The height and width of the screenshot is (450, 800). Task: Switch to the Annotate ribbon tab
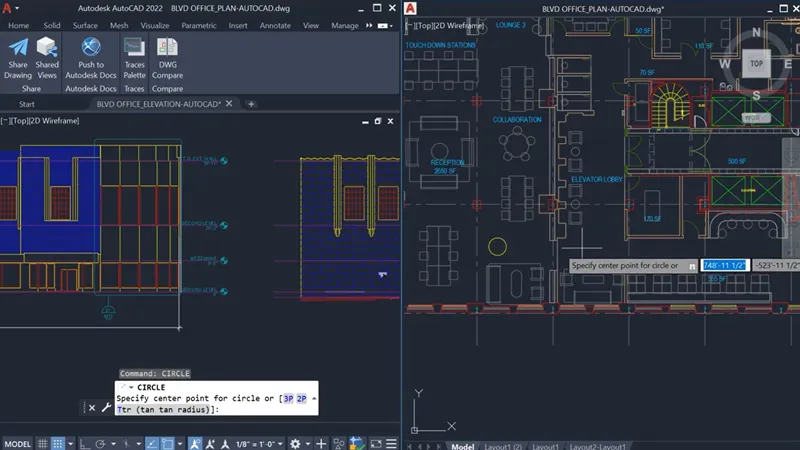click(275, 26)
